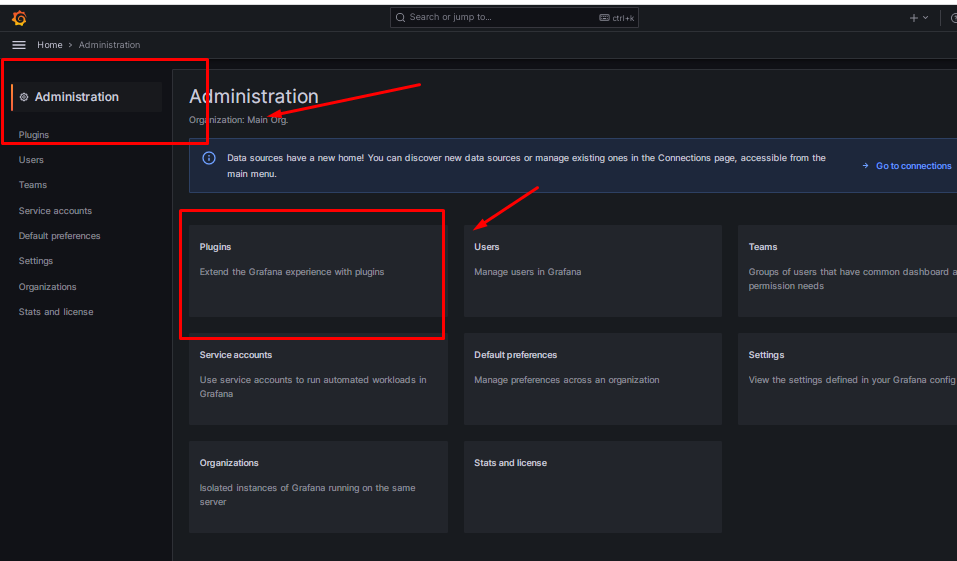Click 'Extend the Grafana experience with plugins' text
Screen dimensions: 957x561
[x=292, y=272]
